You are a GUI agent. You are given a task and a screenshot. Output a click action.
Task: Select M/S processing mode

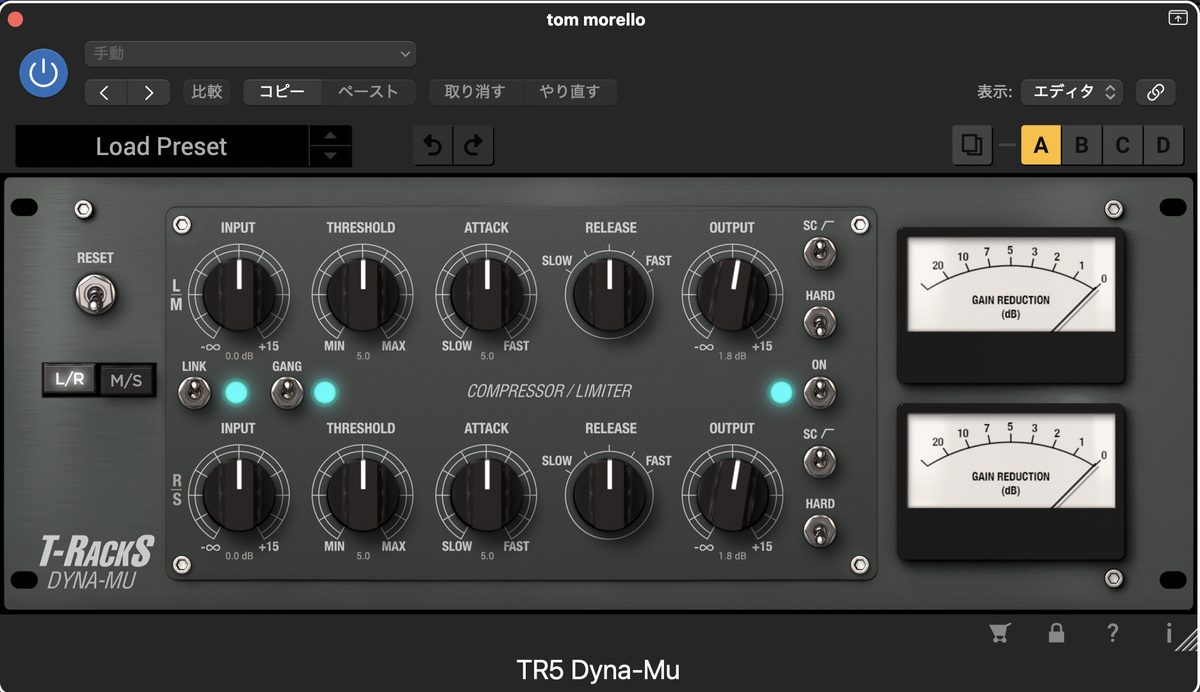point(126,380)
